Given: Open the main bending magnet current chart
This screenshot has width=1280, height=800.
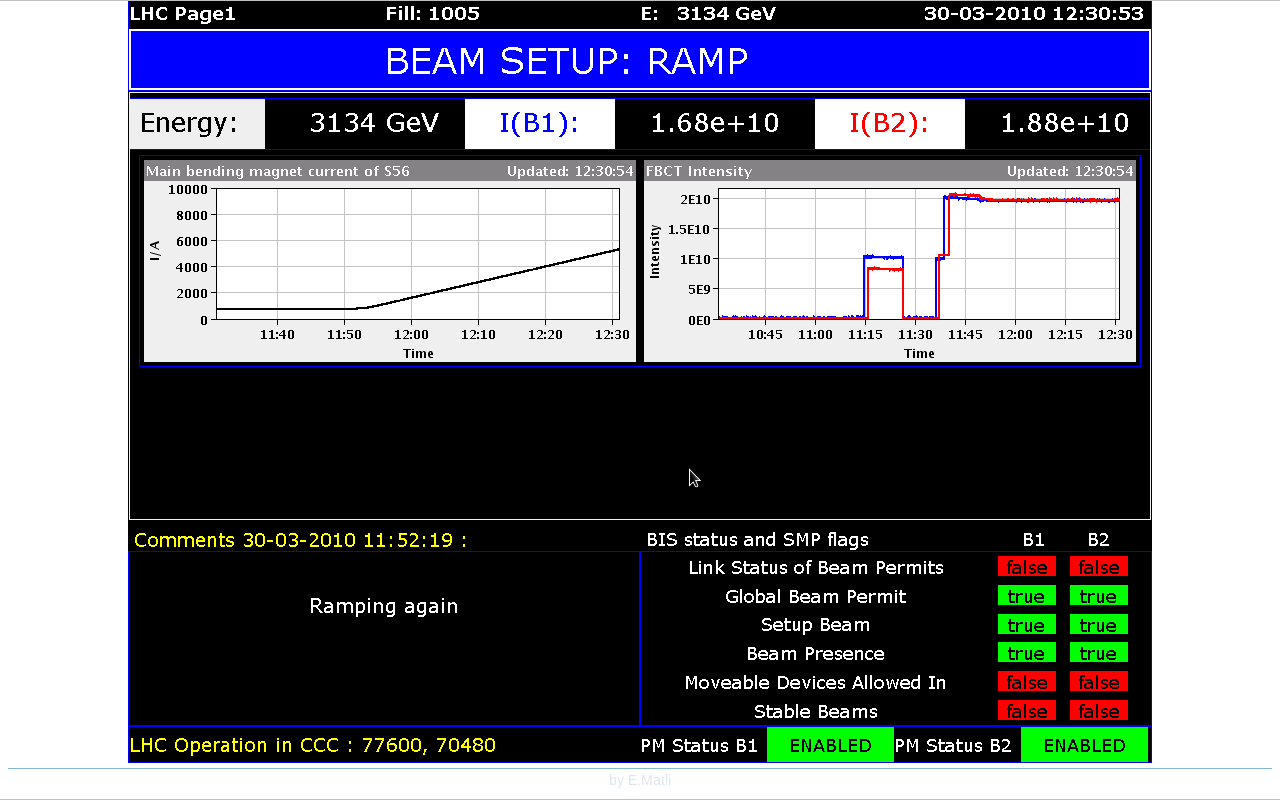Looking at the screenshot, I should 390,262.
